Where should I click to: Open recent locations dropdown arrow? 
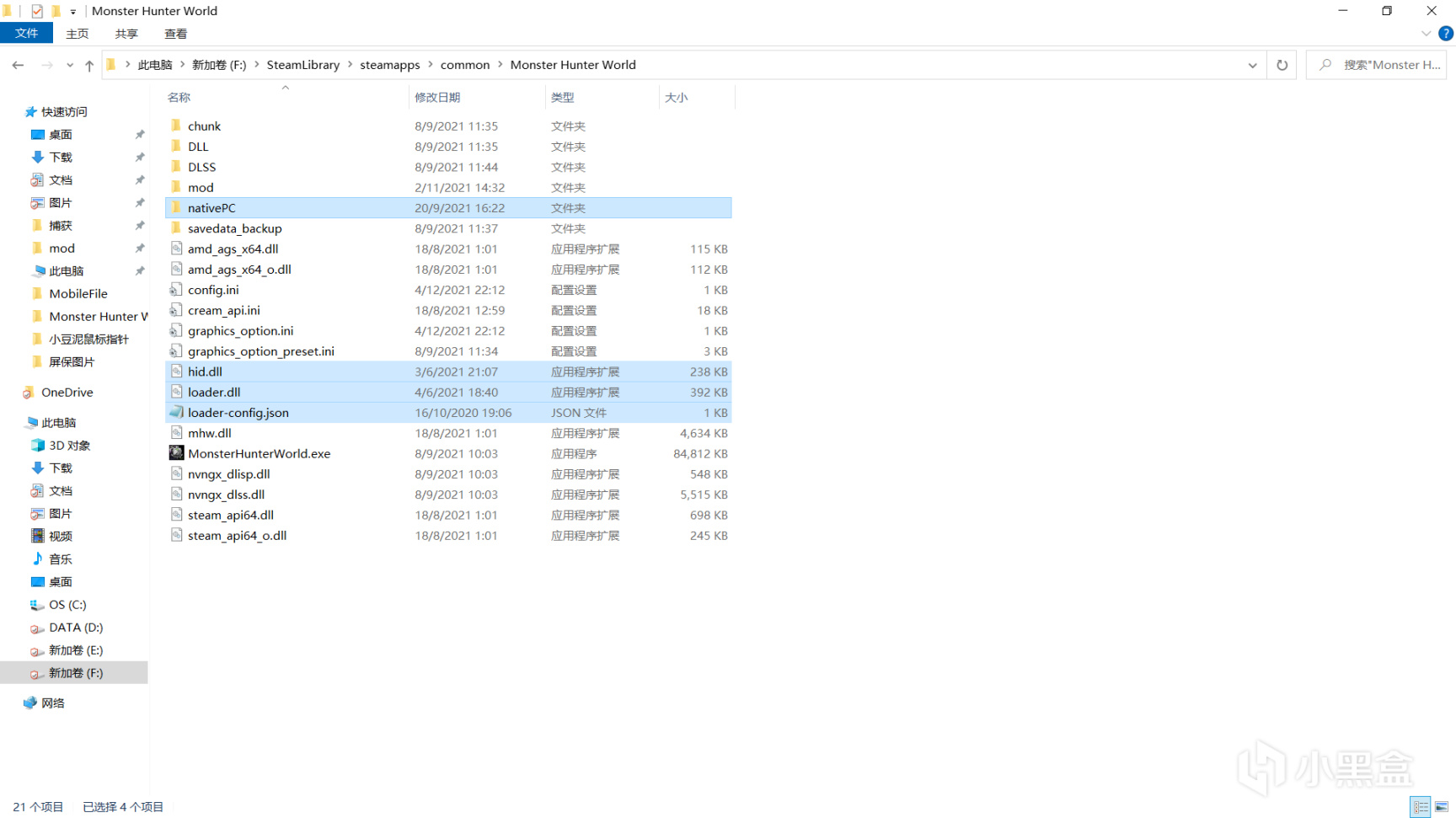click(x=70, y=65)
